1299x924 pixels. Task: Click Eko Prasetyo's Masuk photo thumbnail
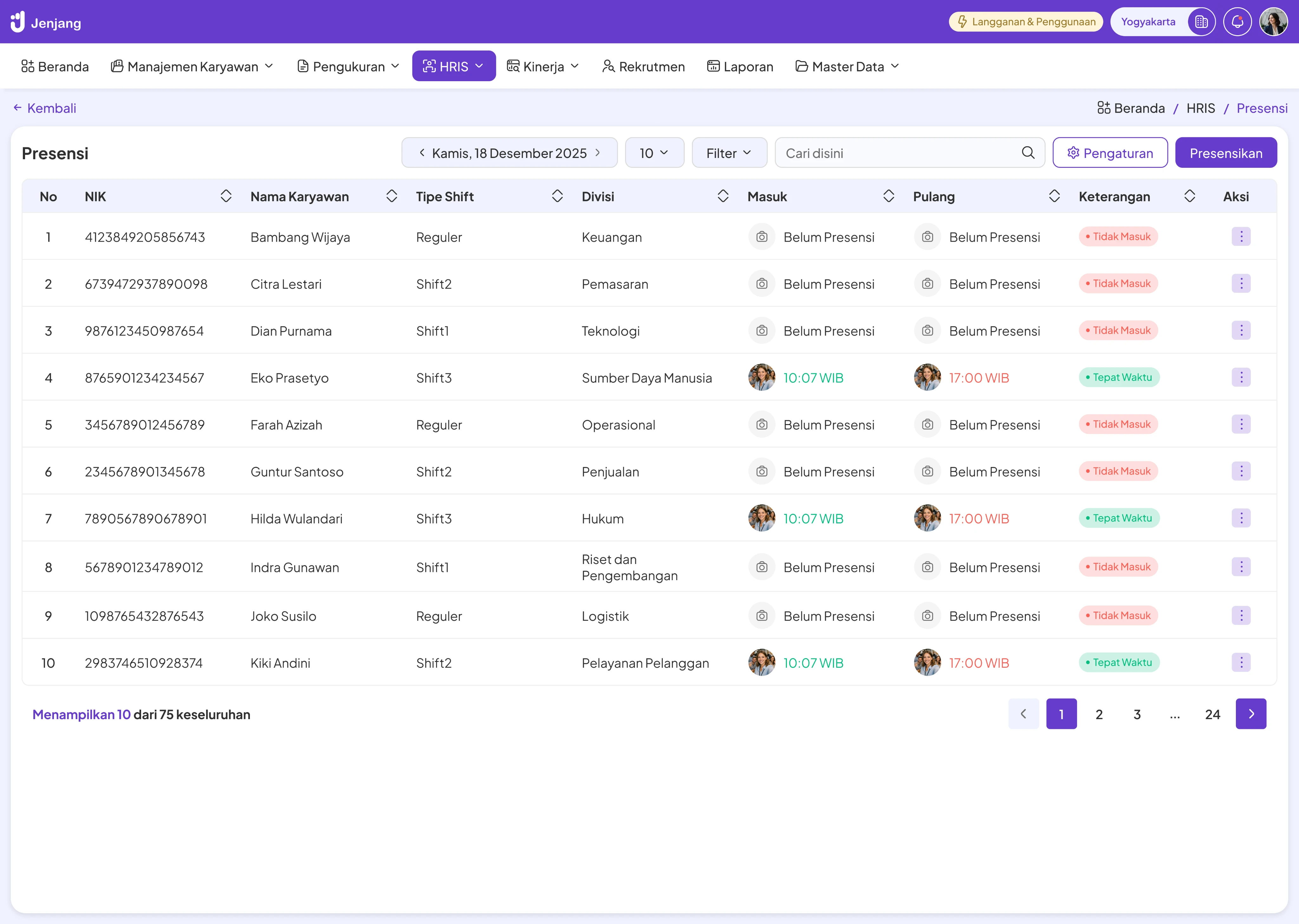(761, 377)
